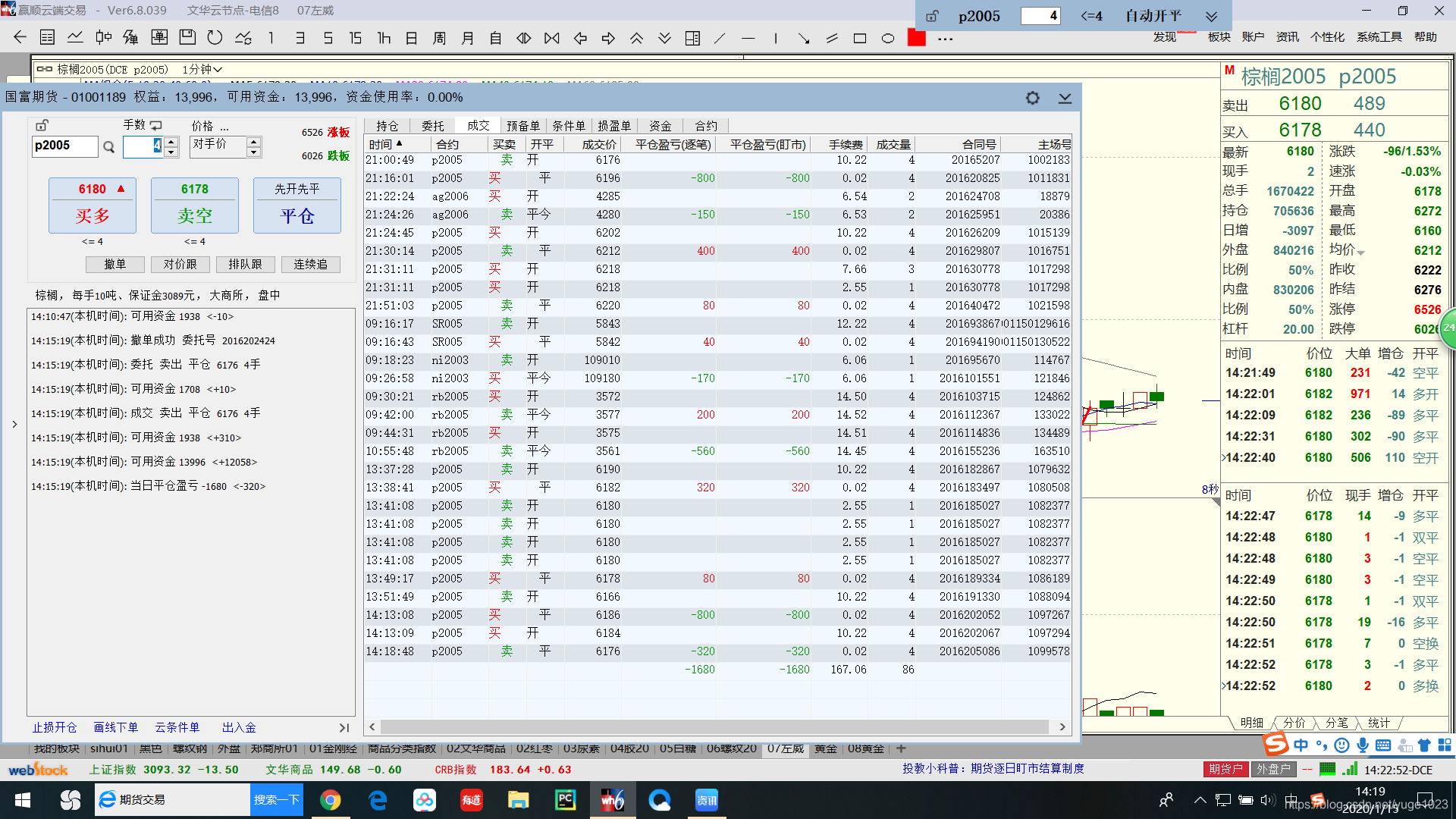Open the 系统工具 menu
This screenshot has height=819, width=1456.
(1379, 36)
